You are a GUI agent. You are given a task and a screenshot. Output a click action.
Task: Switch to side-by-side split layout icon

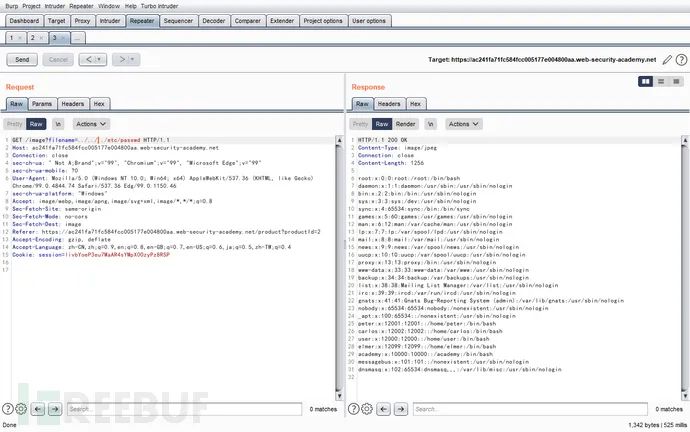[646, 81]
